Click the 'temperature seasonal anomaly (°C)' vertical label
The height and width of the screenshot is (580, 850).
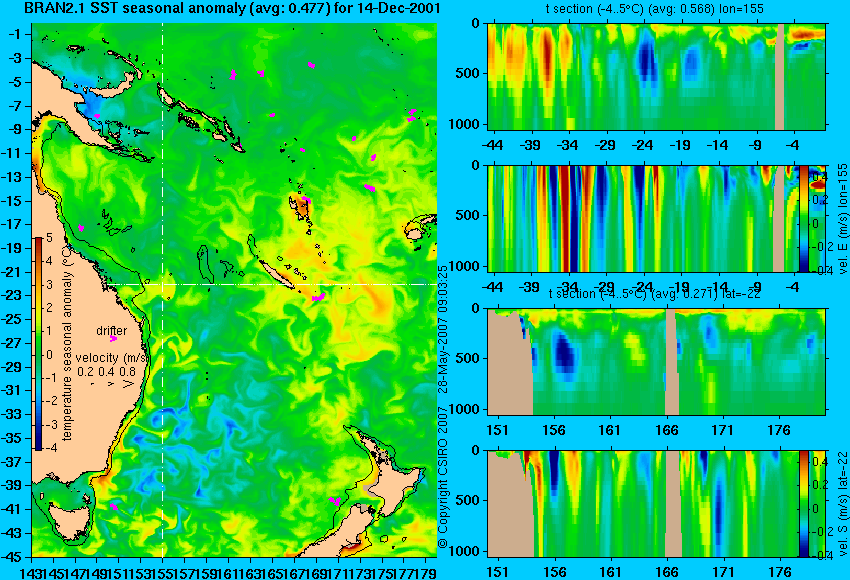point(67,343)
